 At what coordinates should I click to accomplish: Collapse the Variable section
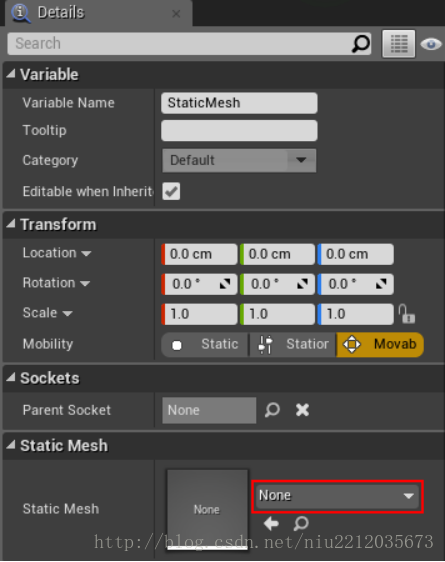pyautogui.click(x=11, y=74)
